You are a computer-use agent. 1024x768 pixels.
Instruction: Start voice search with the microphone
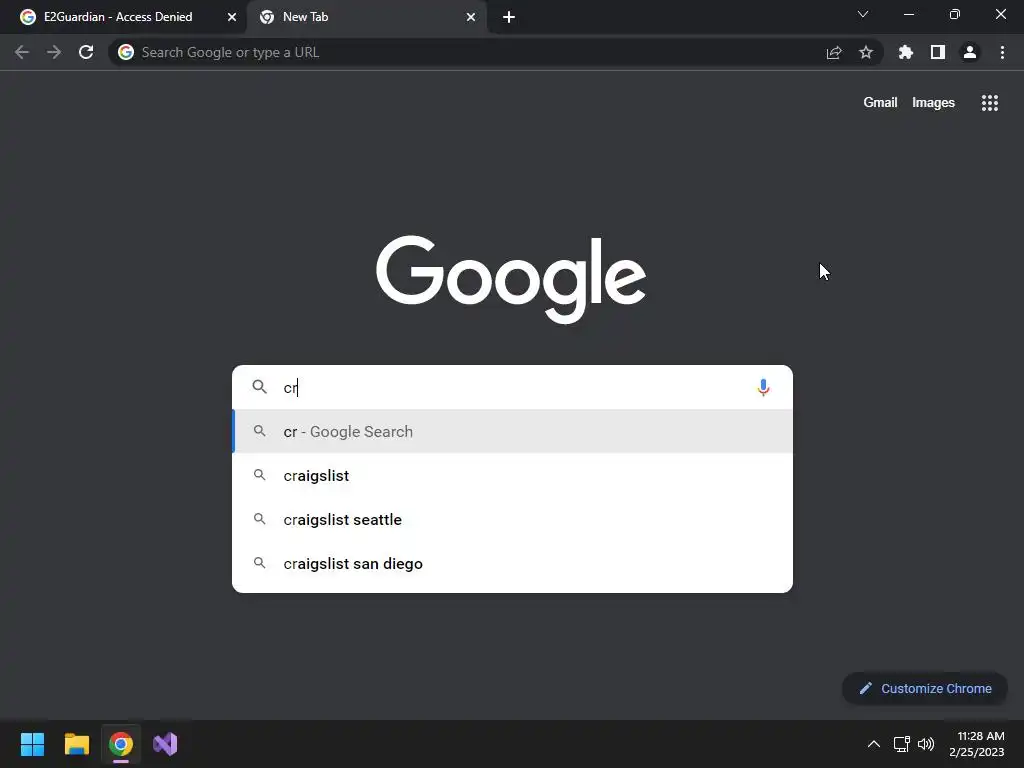coord(763,387)
